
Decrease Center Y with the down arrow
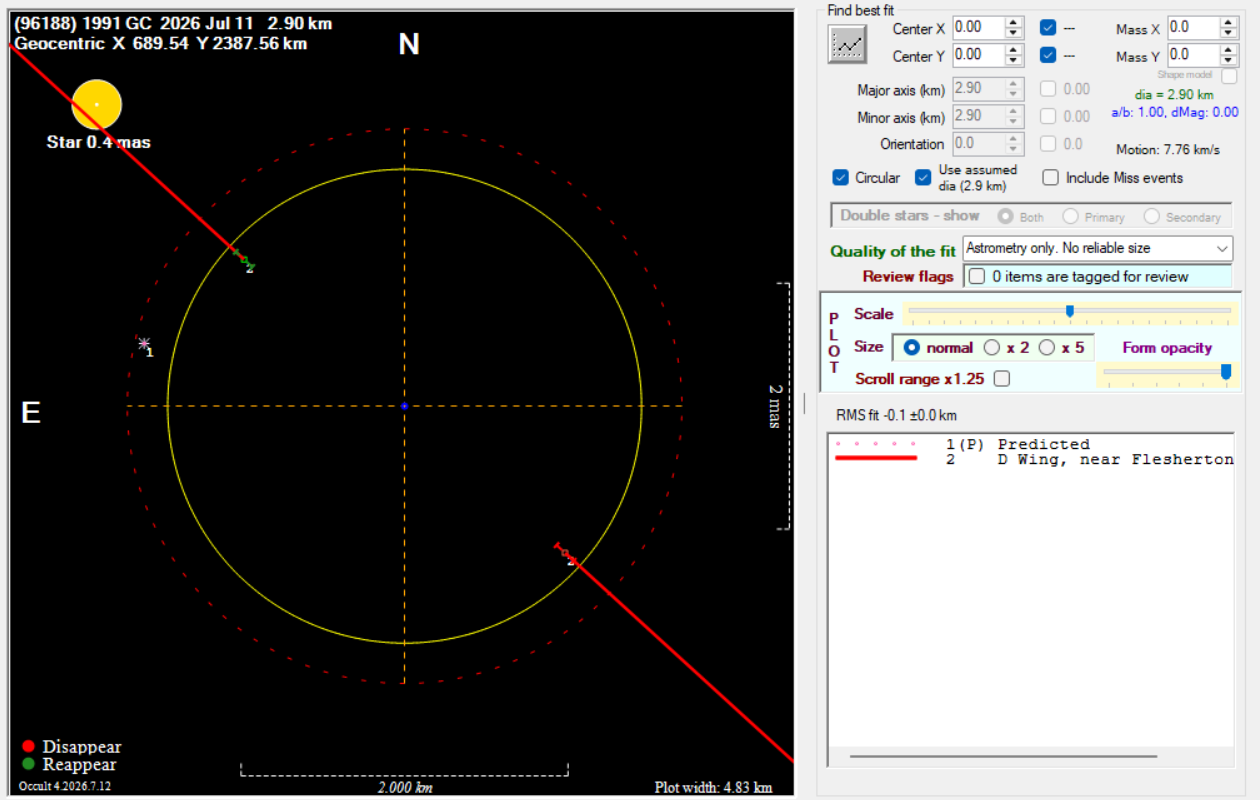coord(1014,61)
